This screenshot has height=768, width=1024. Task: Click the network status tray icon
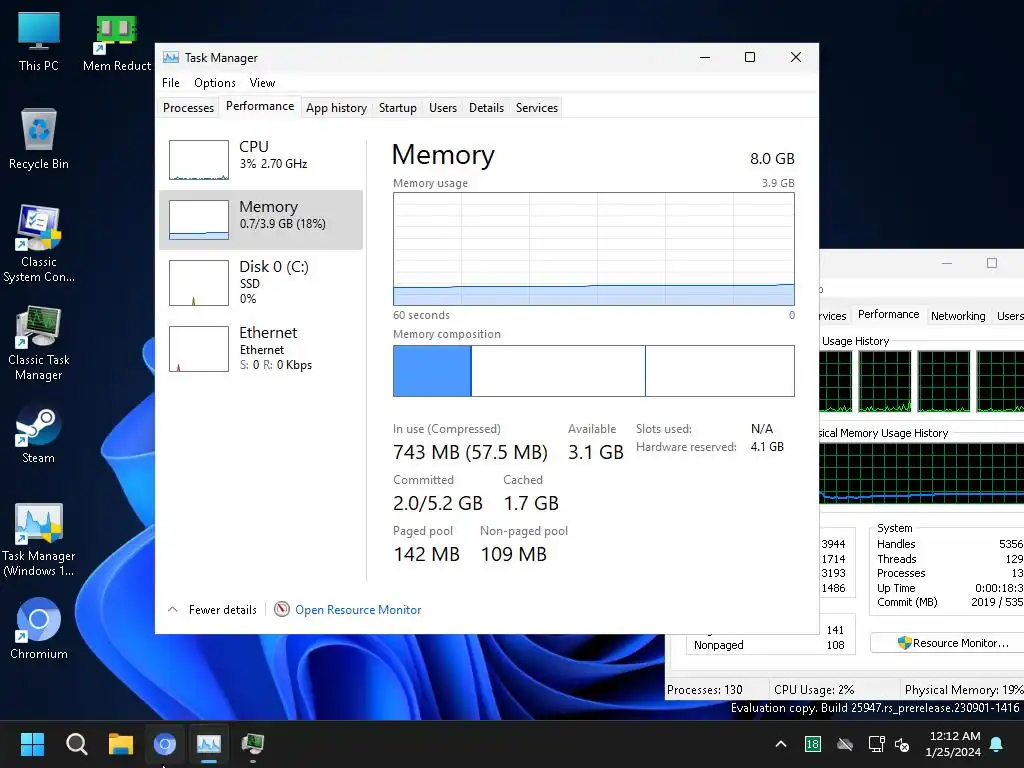pyautogui.click(x=876, y=744)
